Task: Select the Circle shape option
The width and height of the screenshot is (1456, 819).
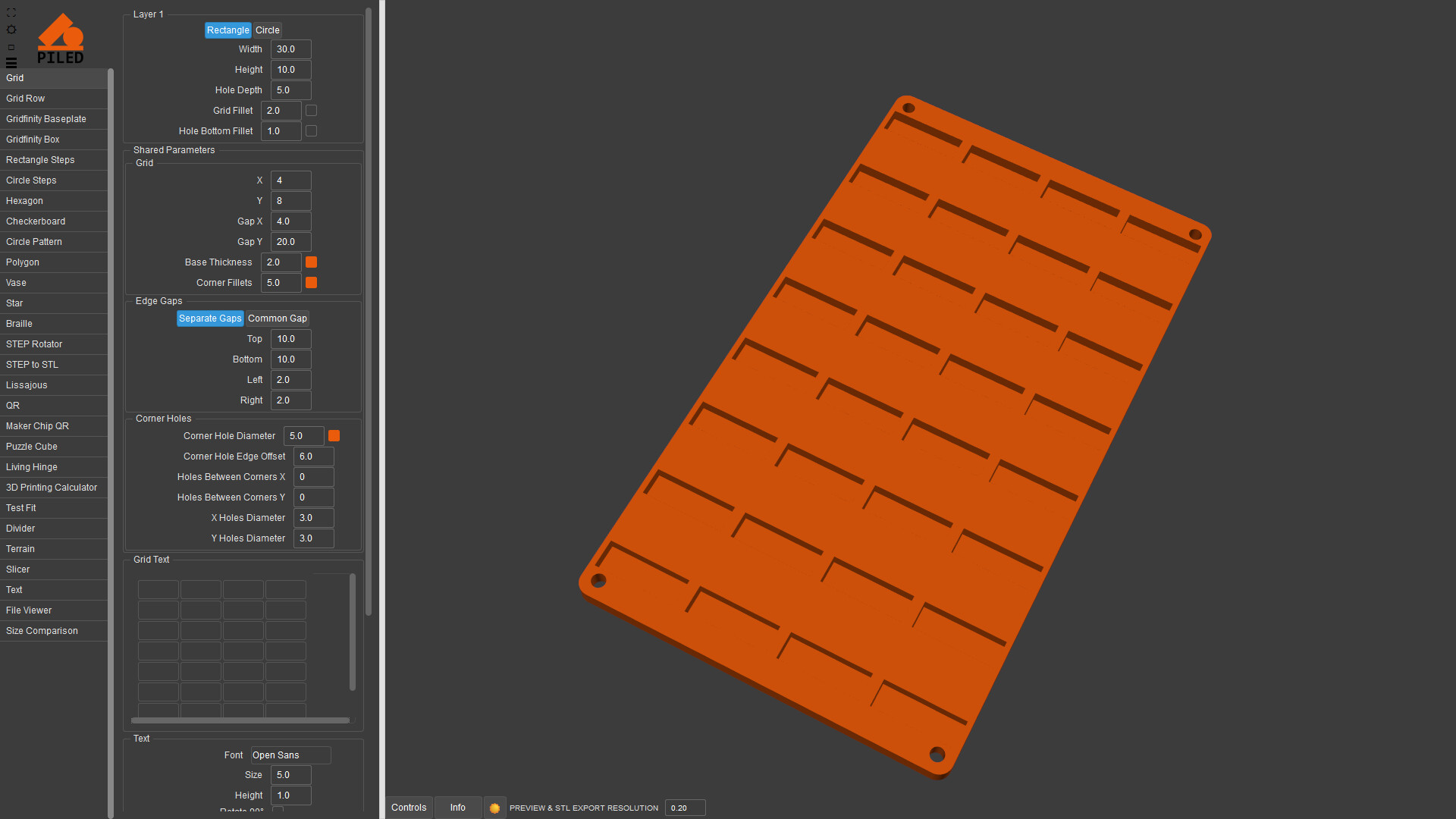Action: (x=267, y=30)
